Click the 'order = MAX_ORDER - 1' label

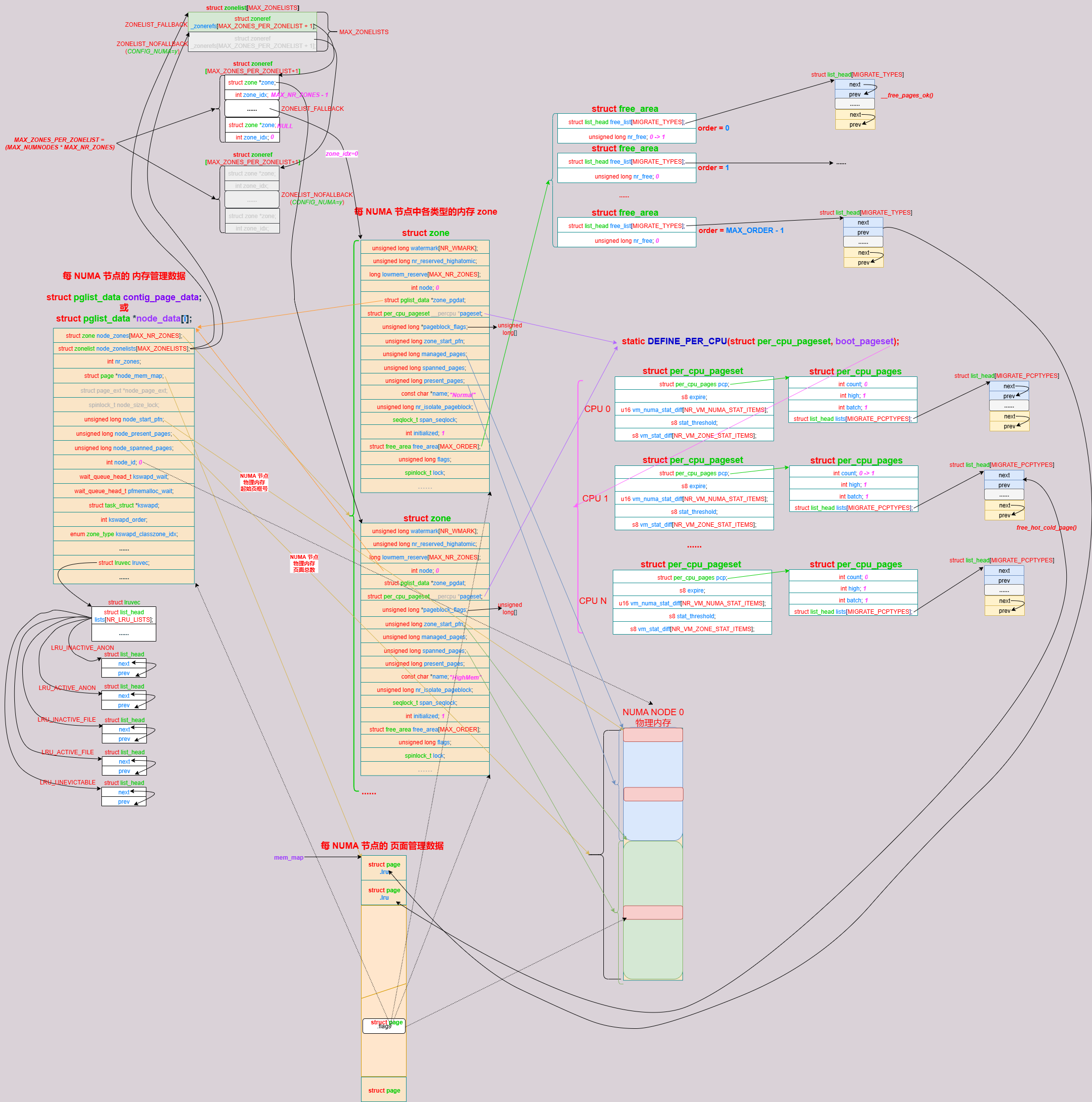741,230
